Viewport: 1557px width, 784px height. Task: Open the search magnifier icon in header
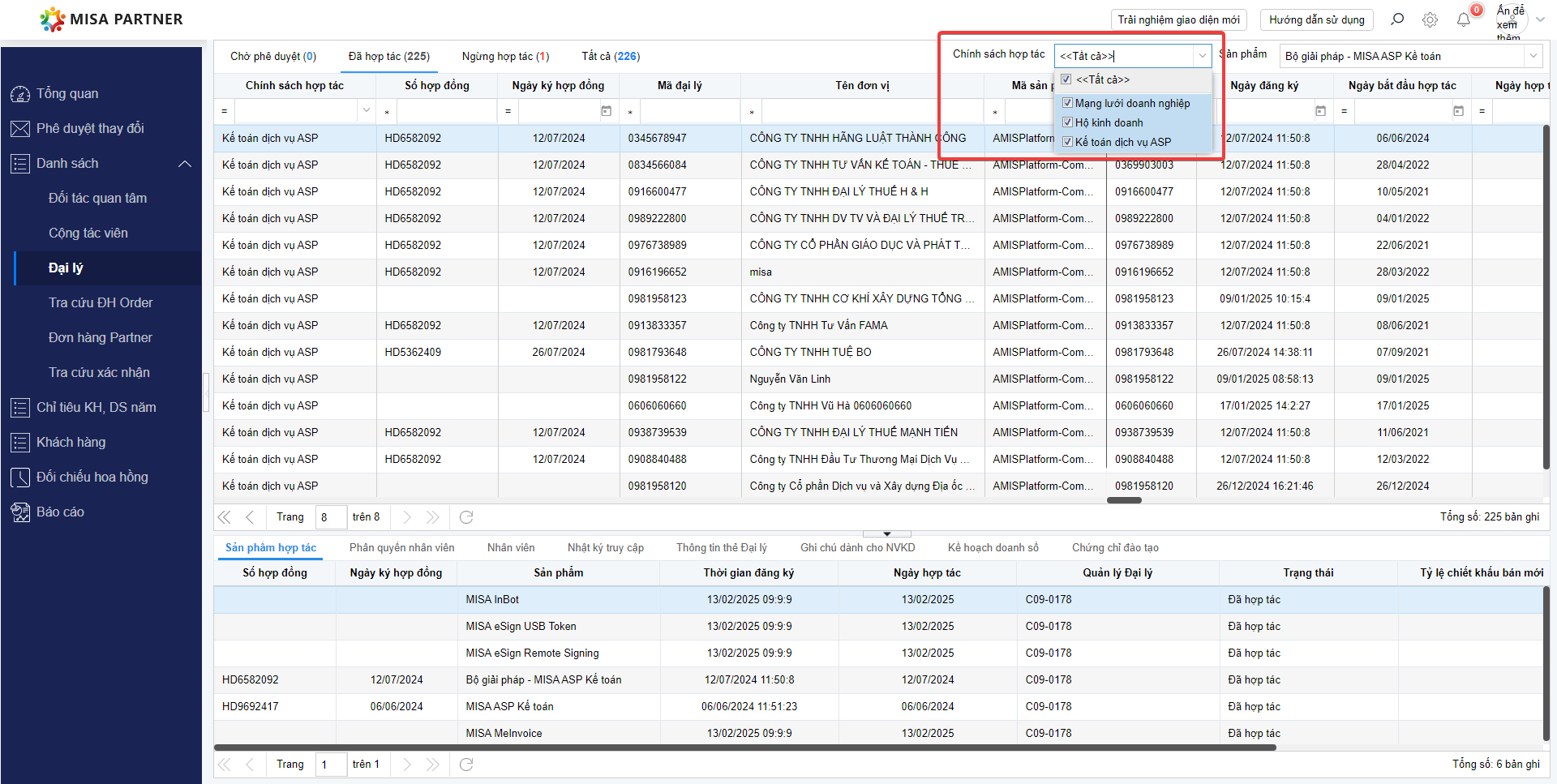pyautogui.click(x=1397, y=19)
